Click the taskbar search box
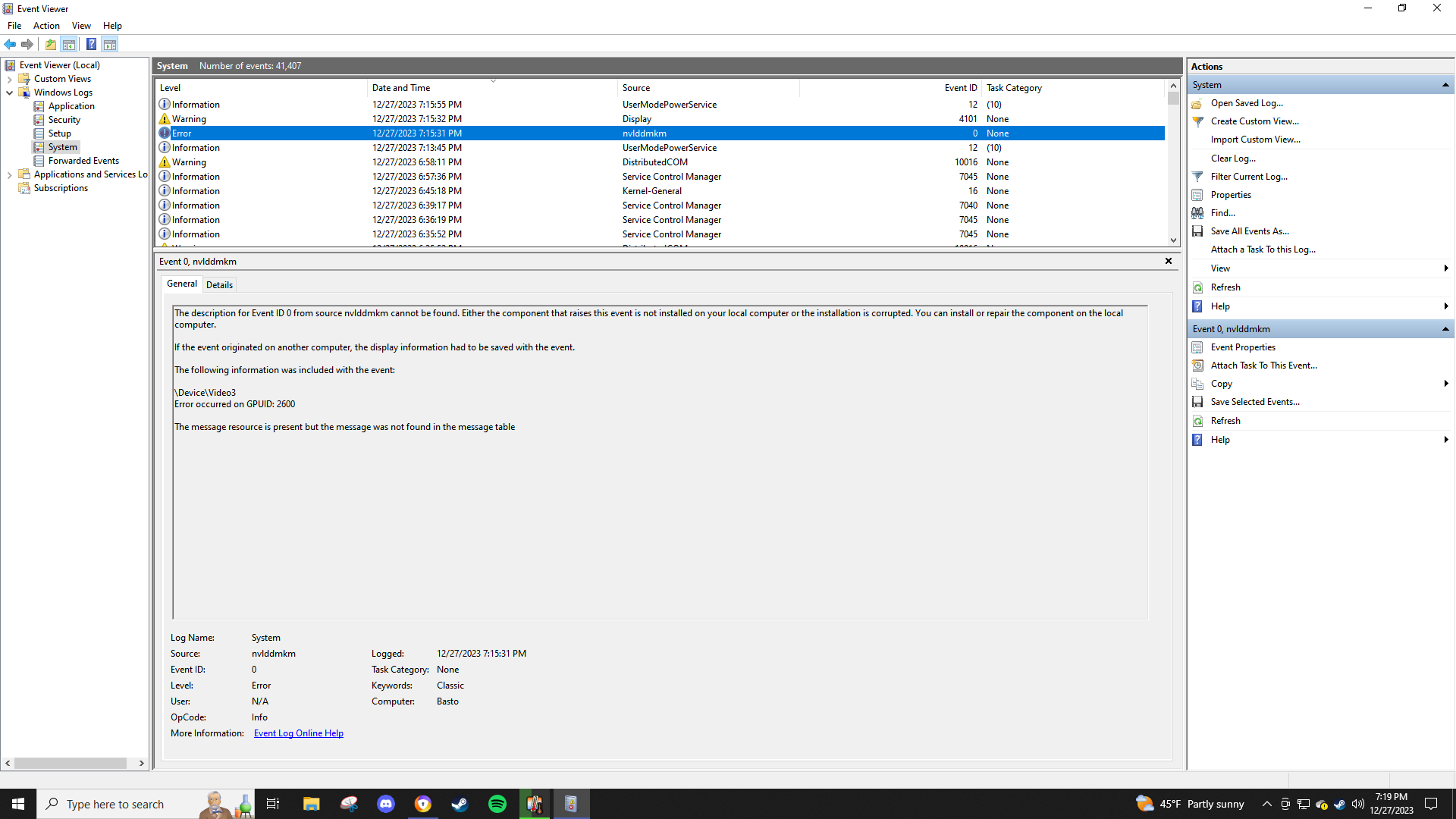This screenshot has width=1456, height=819. point(144,804)
